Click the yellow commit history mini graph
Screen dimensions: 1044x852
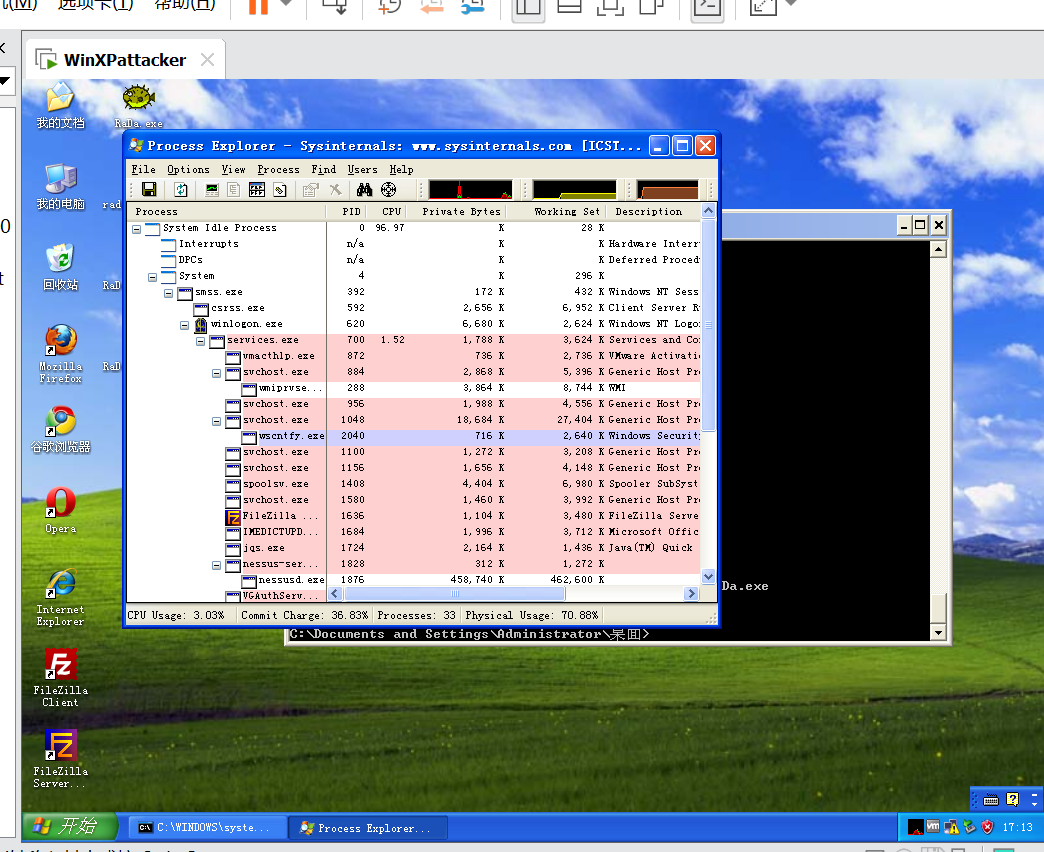tap(575, 190)
